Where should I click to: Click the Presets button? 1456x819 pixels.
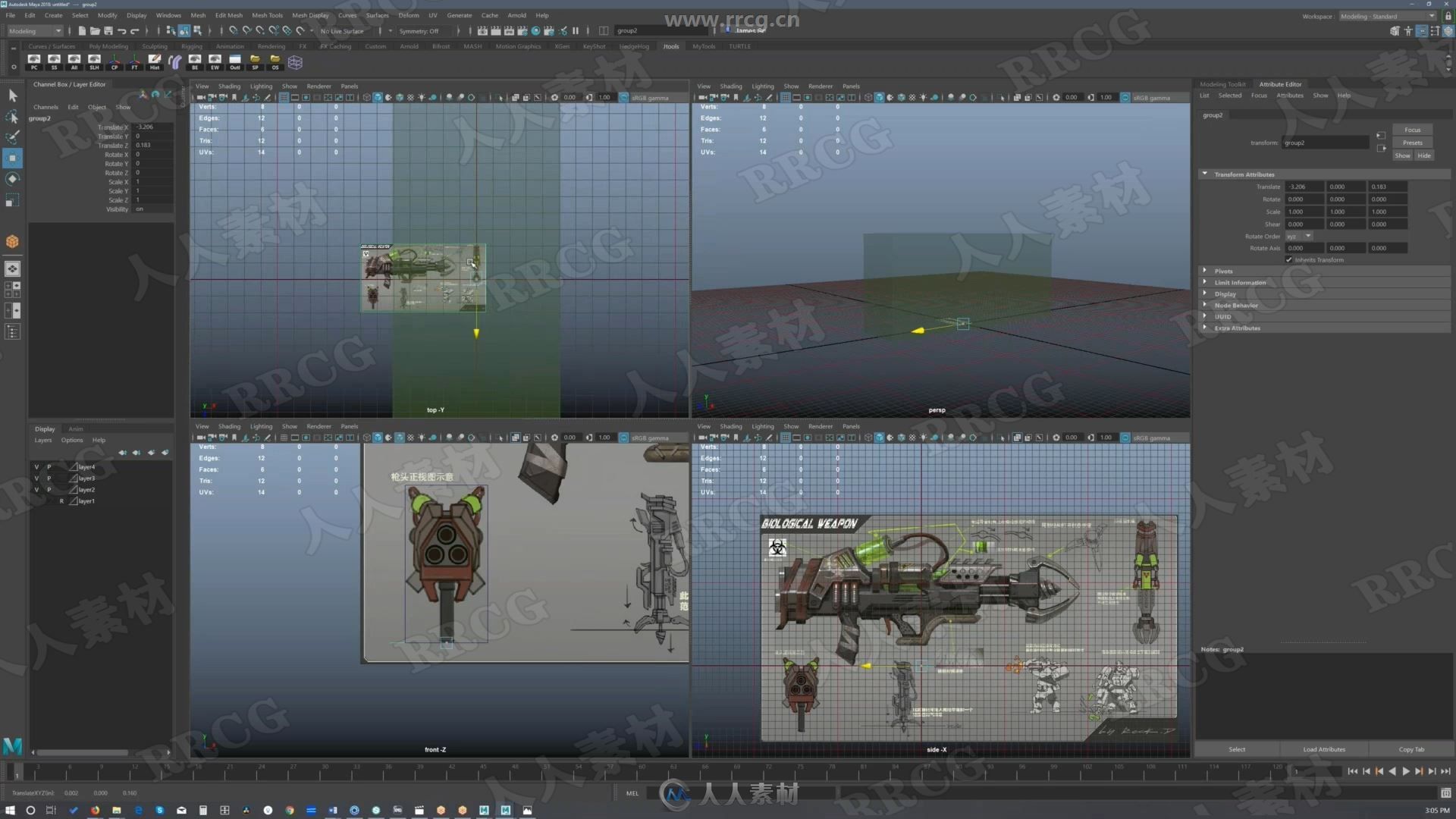click(x=1412, y=143)
